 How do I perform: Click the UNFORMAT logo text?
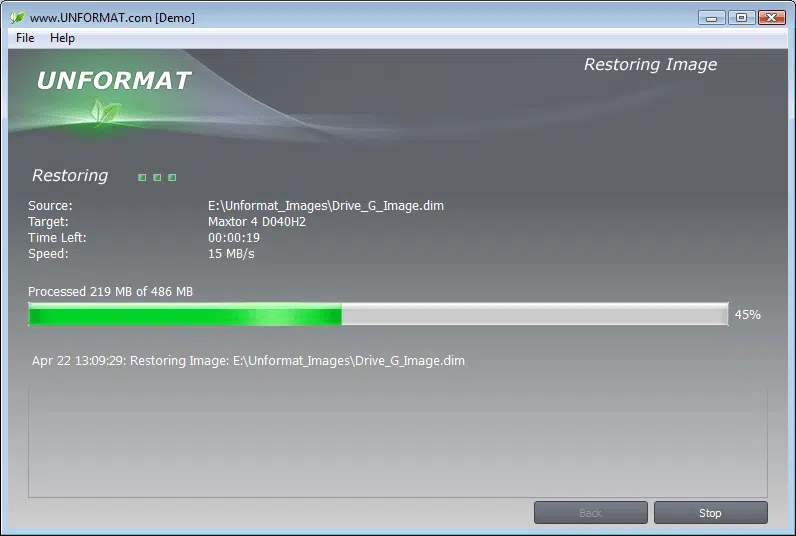click(x=114, y=81)
